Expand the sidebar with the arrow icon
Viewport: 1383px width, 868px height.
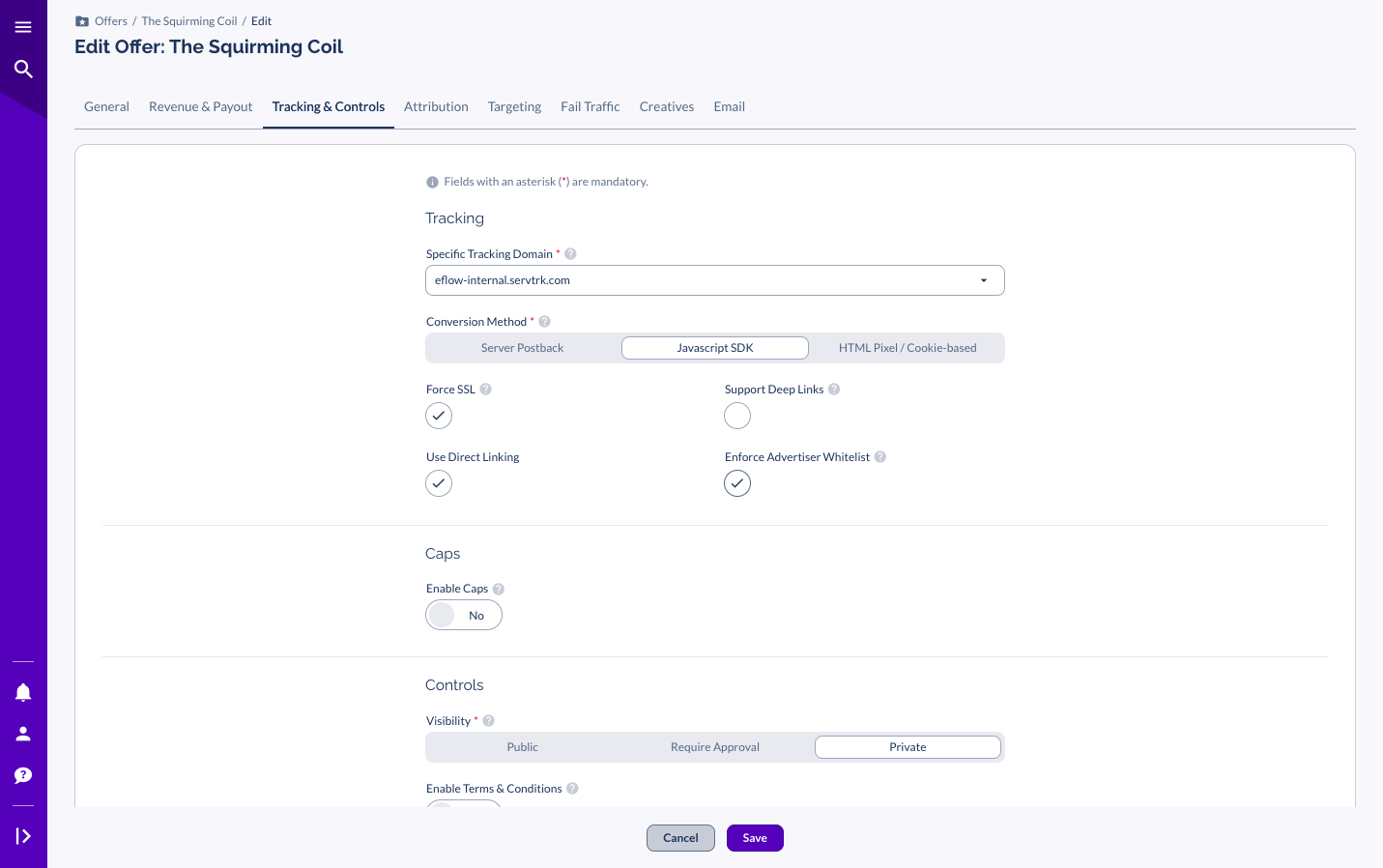(x=23, y=836)
